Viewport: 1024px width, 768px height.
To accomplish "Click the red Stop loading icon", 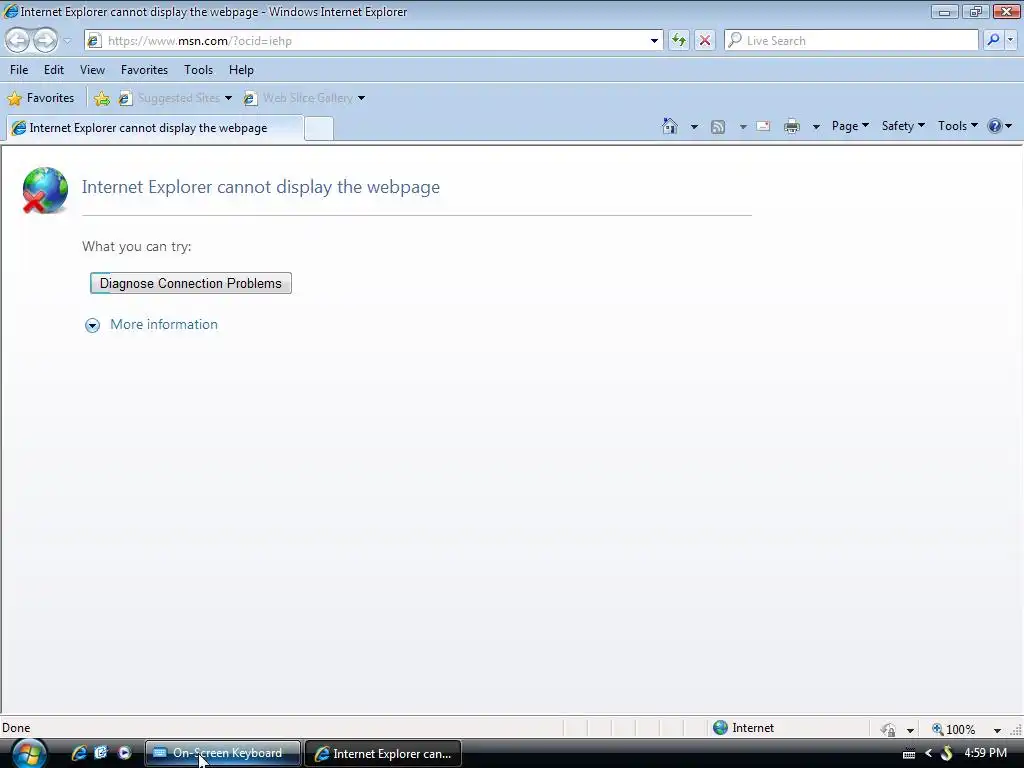I will pyautogui.click(x=705, y=40).
